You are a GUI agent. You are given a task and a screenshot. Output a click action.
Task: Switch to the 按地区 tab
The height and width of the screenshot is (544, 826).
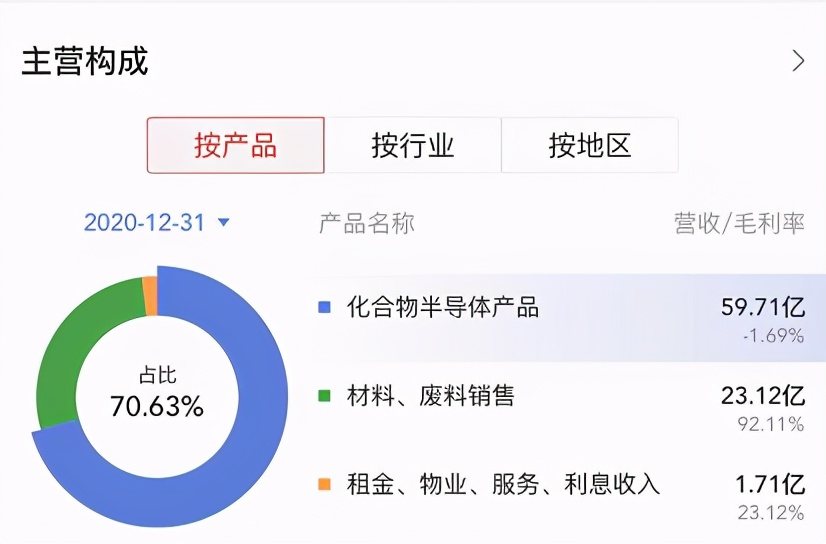pyautogui.click(x=589, y=145)
